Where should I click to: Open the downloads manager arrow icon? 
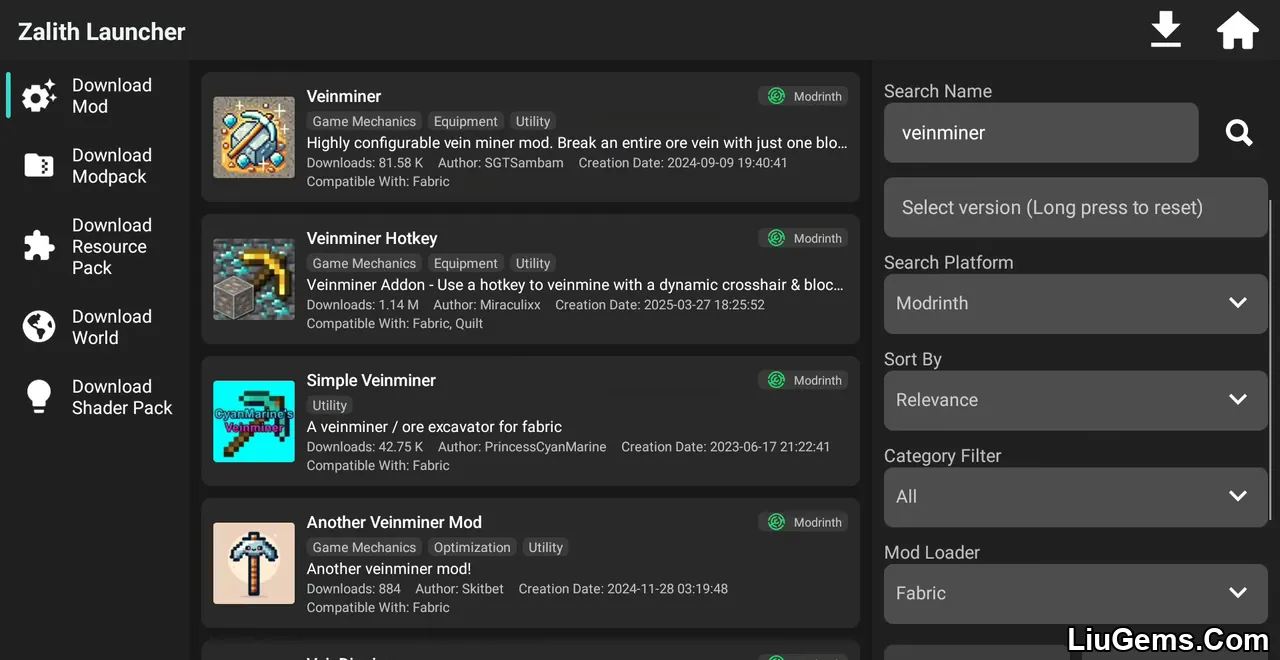click(x=1166, y=31)
